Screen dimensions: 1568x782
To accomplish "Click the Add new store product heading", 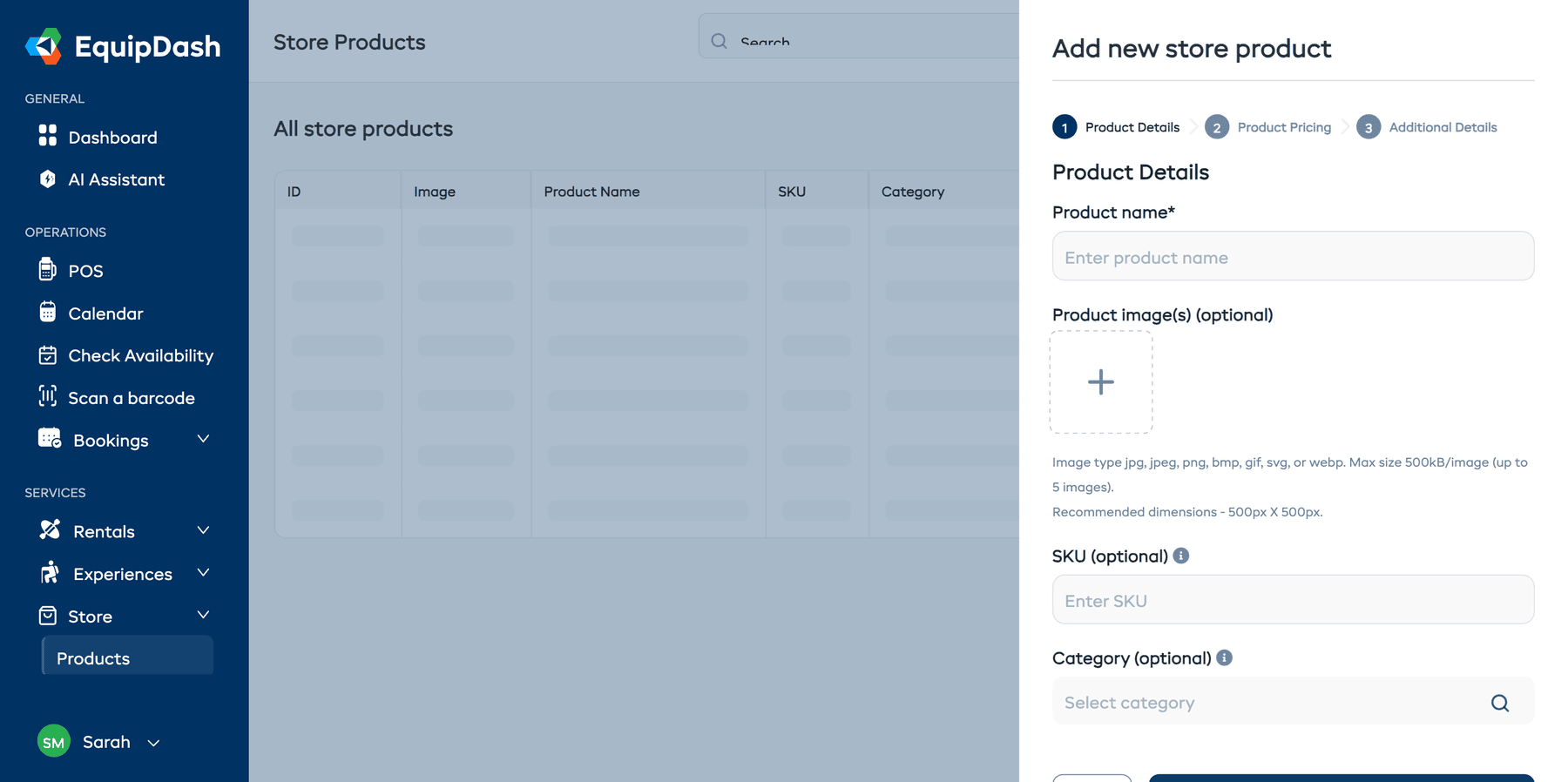I will coord(1192,49).
